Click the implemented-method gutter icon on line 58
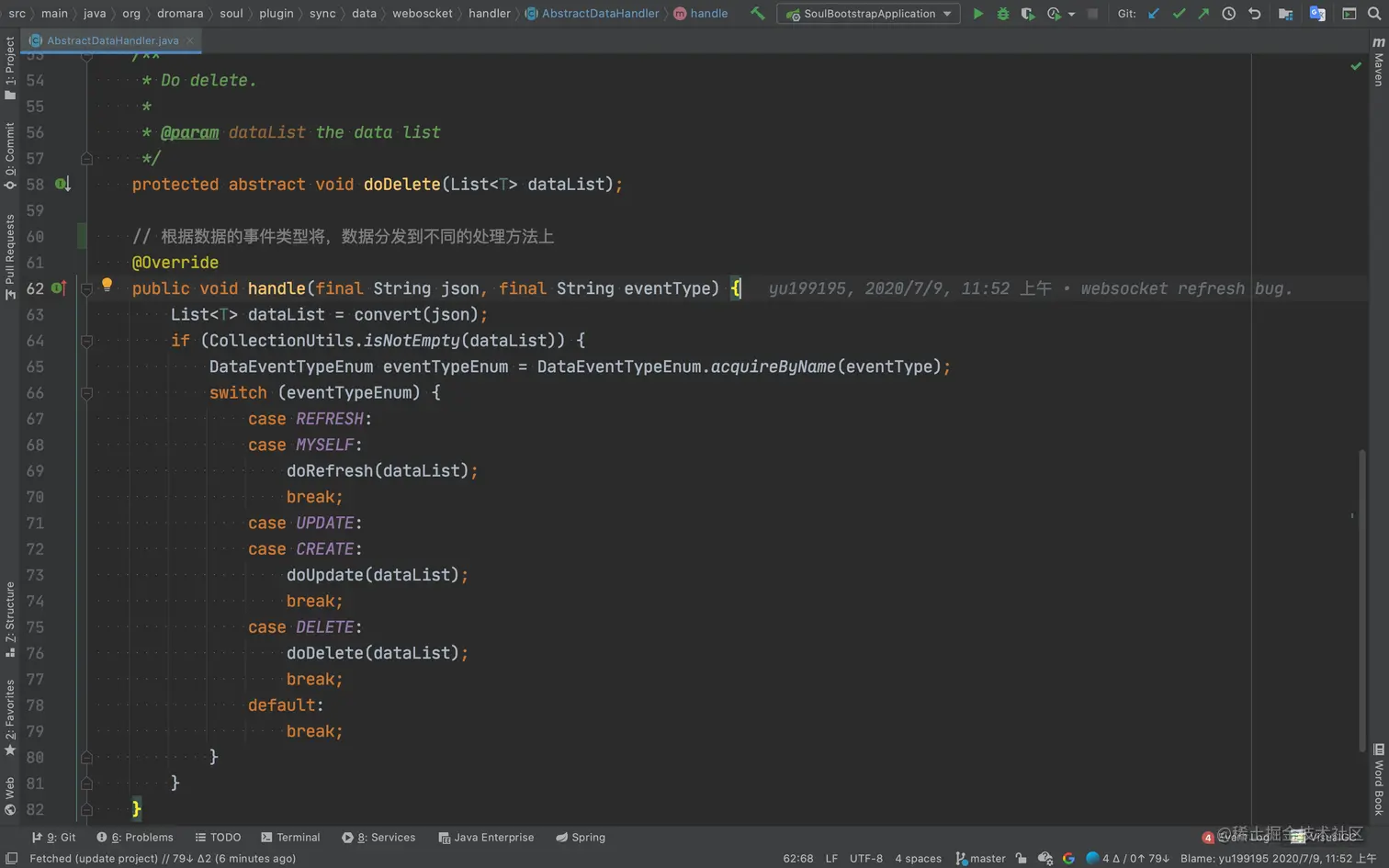The height and width of the screenshot is (868, 1389). 62,185
